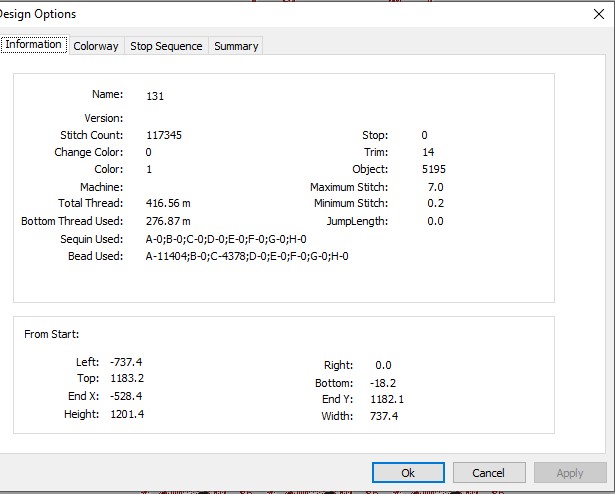Click the Width value 737.4
615x494 pixels.
pyautogui.click(x=384, y=416)
